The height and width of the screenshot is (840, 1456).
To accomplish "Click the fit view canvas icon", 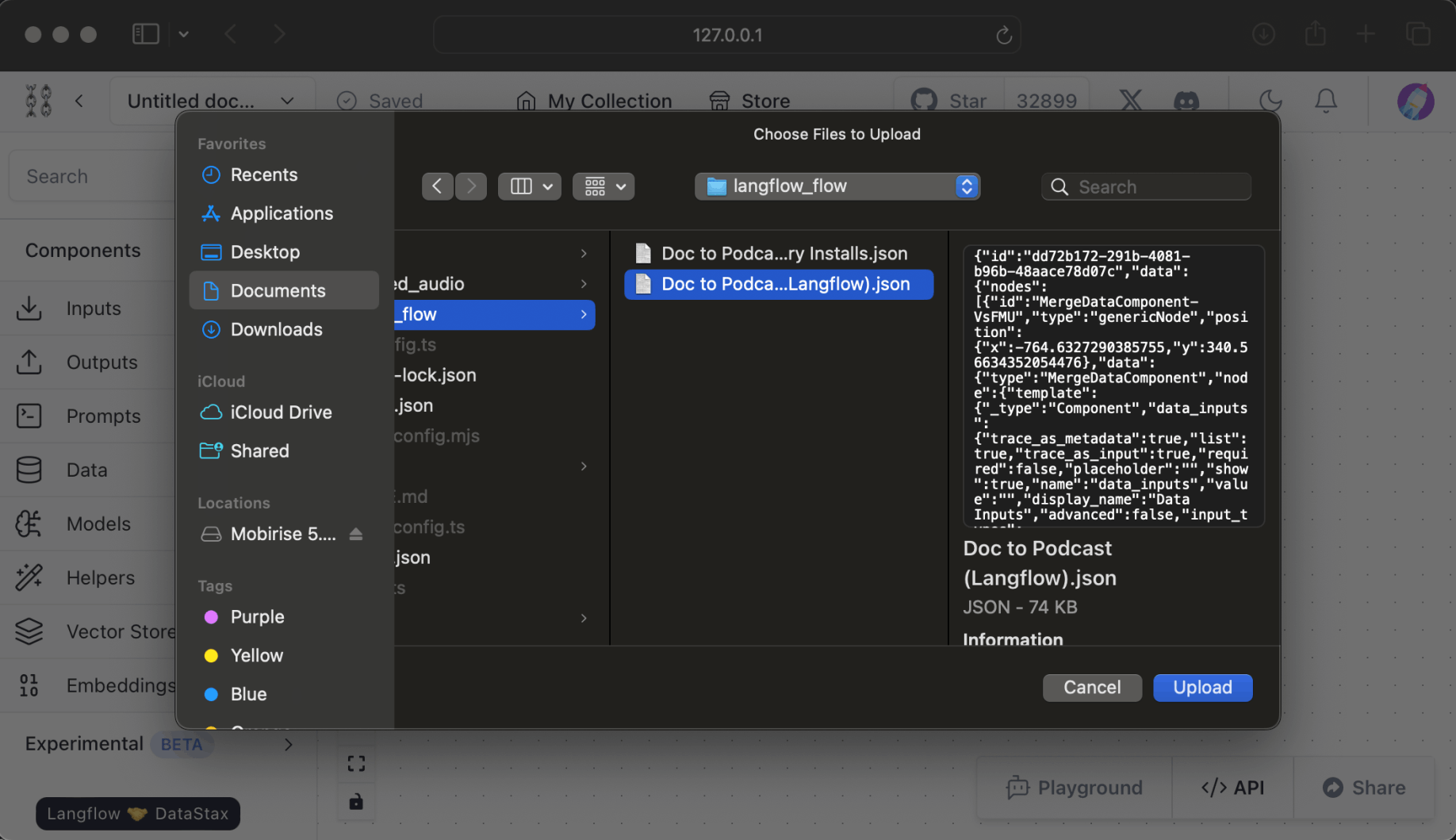I will click(x=356, y=764).
